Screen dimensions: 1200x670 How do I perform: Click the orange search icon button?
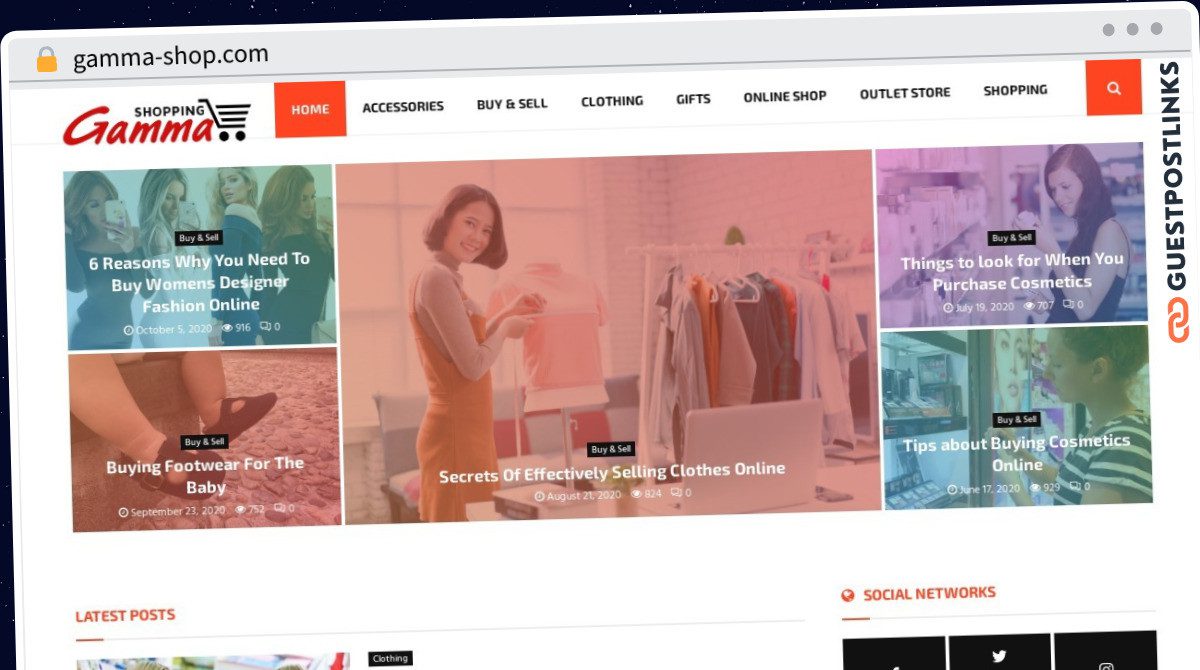[1113, 87]
